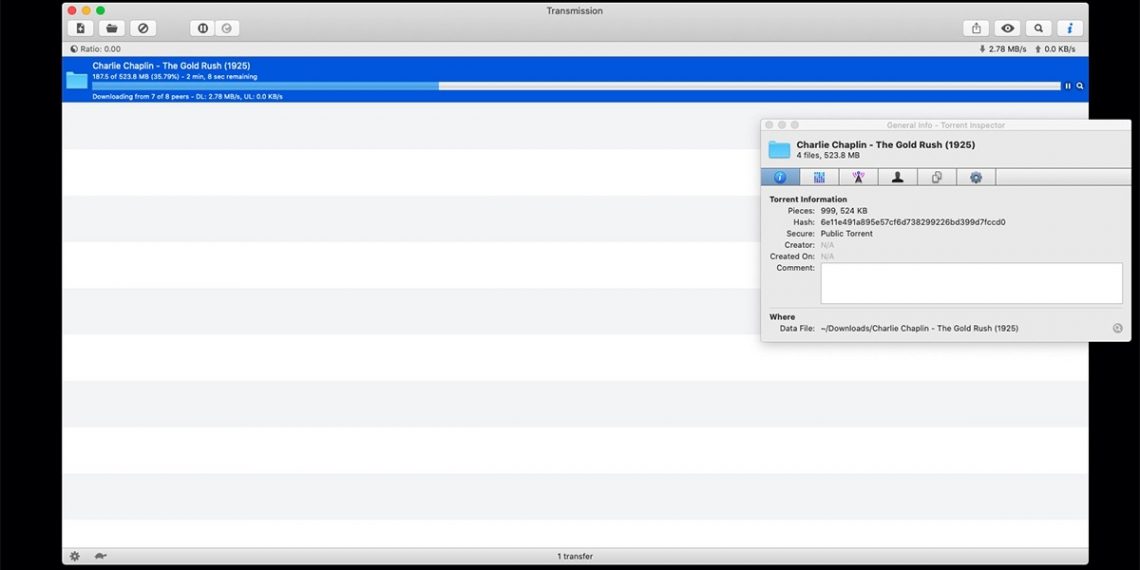Click 'Pieces: 999, 524 KB' value
Screen dimensions: 1140x570
click(843, 211)
